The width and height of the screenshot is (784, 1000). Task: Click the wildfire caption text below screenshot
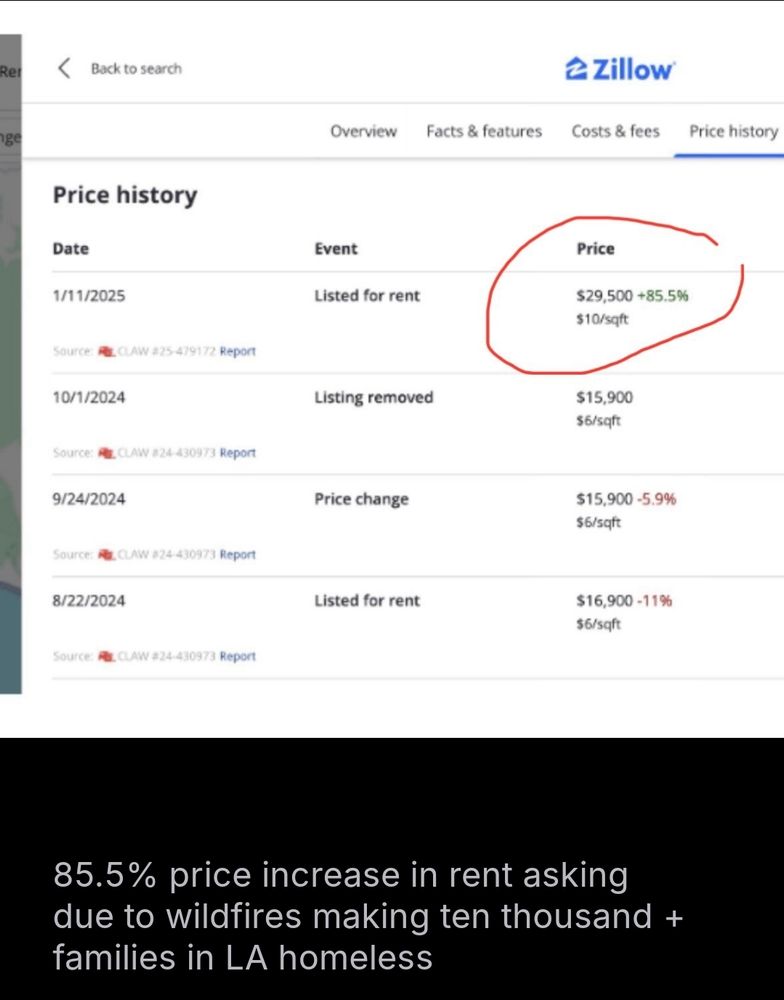[x=368, y=916]
